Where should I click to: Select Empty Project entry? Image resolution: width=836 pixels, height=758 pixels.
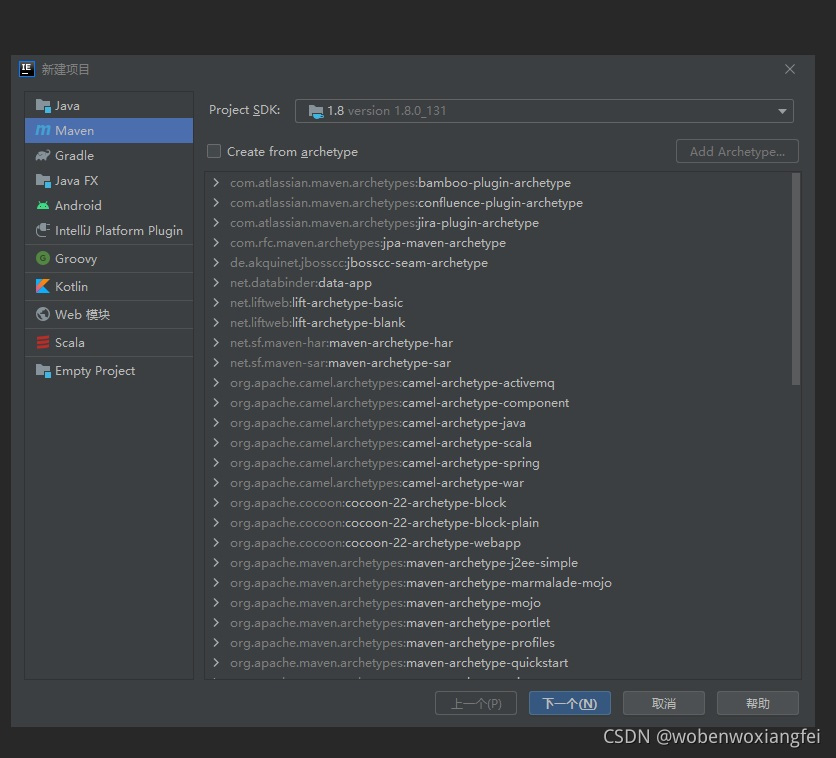[x=109, y=370]
